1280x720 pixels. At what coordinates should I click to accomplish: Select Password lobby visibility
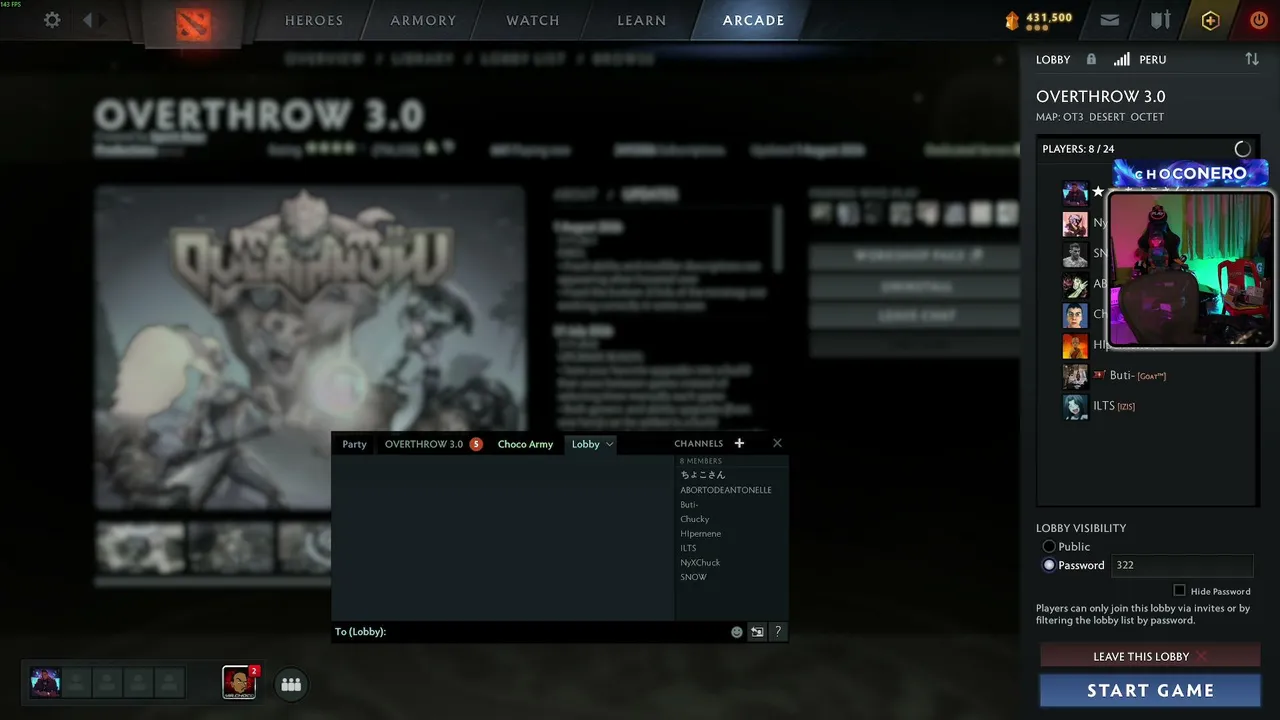1049,565
